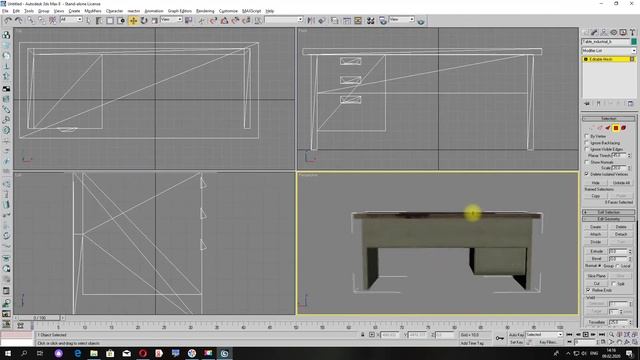The width and height of the screenshot is (640, 360).
Task: Open the Schematic View icon
Action: 358,20
